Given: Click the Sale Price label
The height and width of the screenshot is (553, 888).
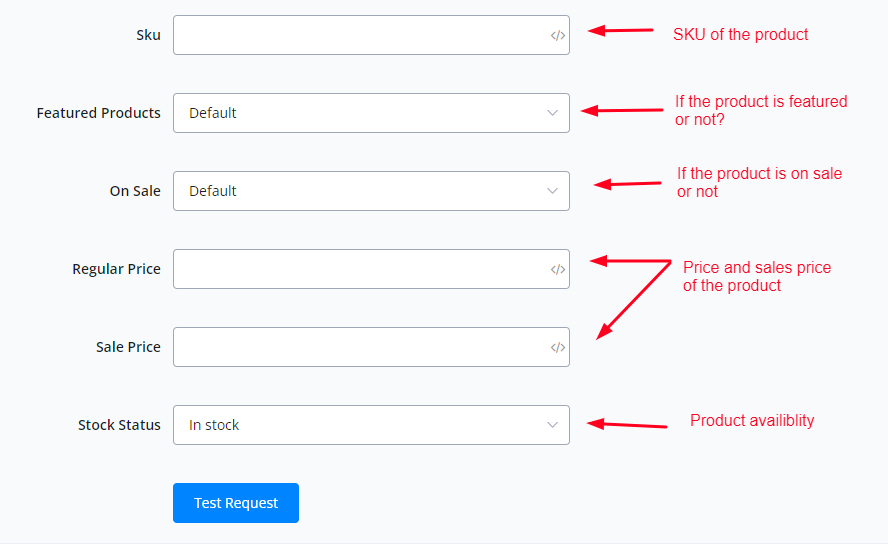Looking at the screenshot, I should (128, 347).
